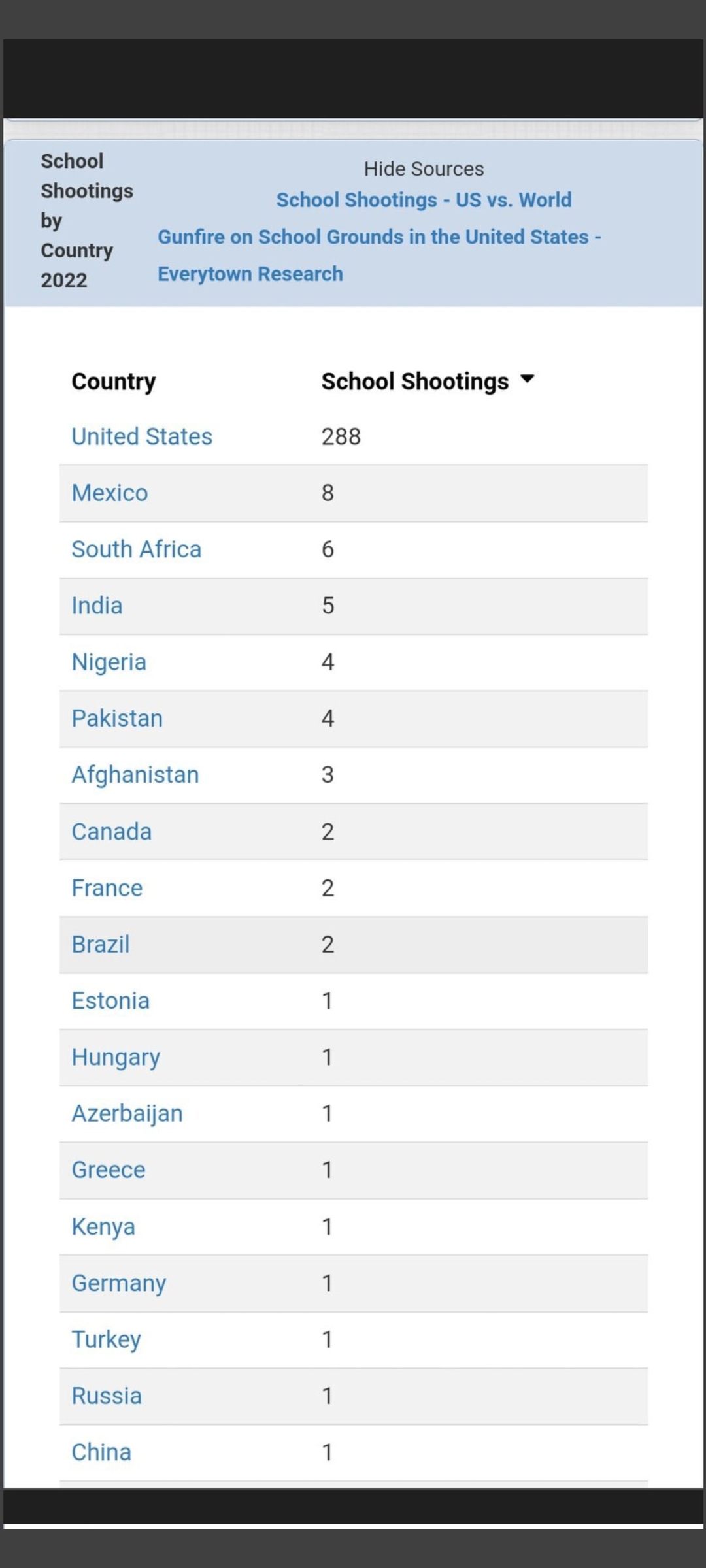Screen dimensions: 706x1568
Task: Open the Russia link
Action: point(107,1396)
